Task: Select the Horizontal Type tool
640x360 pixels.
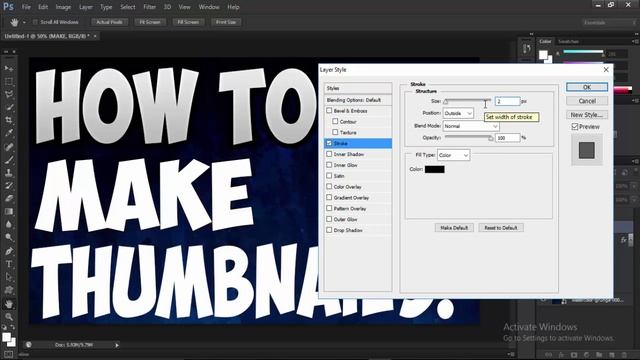Action: [x=9, y=264]
